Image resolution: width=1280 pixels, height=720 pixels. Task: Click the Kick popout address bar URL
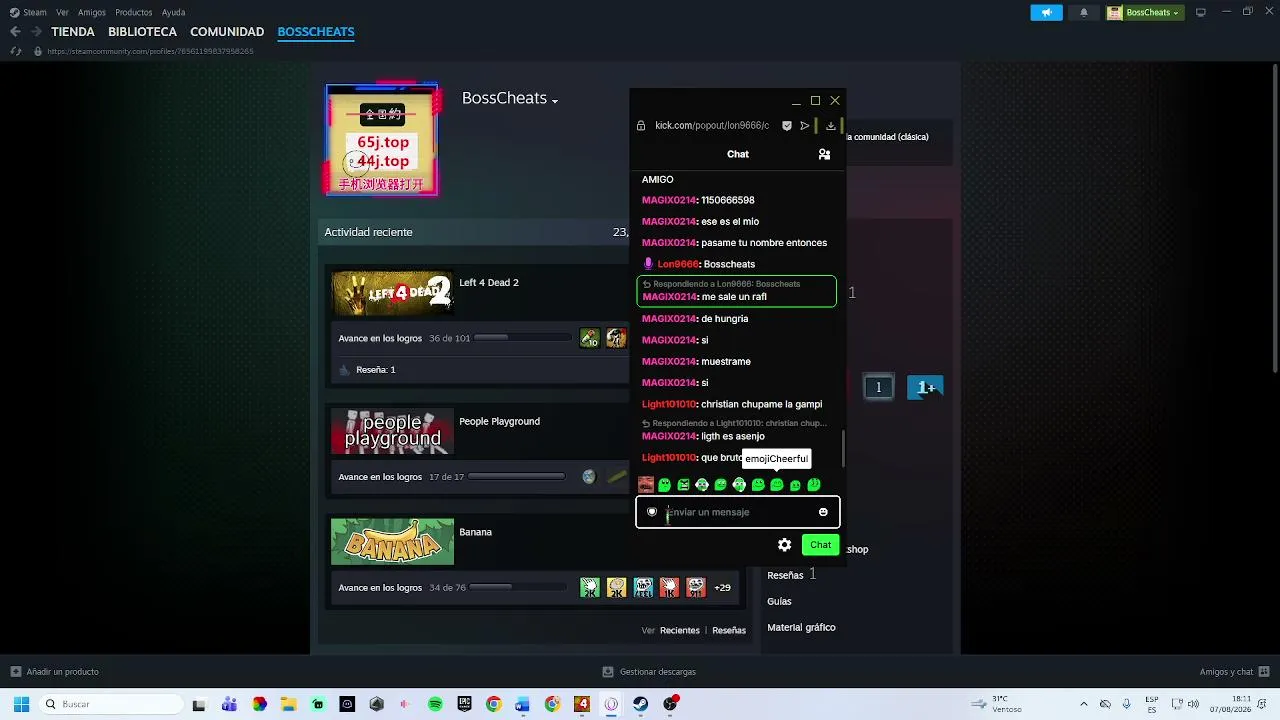tap(712, 126)
